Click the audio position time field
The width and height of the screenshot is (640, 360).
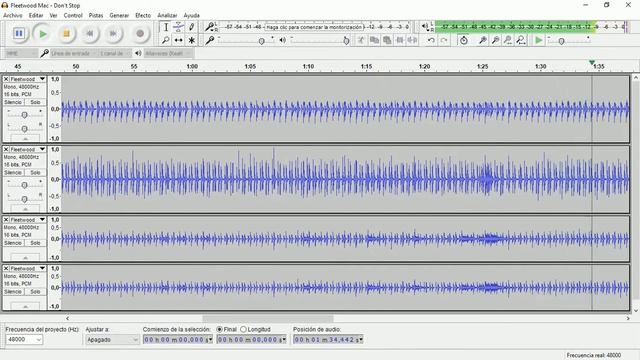(x=328, y=339)
